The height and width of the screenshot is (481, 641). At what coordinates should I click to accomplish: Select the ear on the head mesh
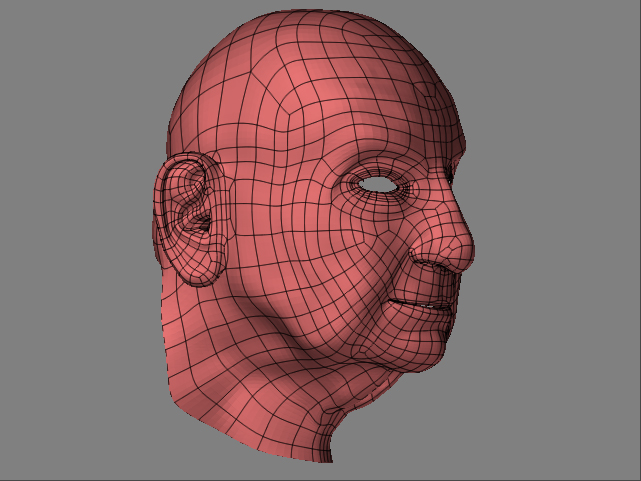tap(190, 219)
